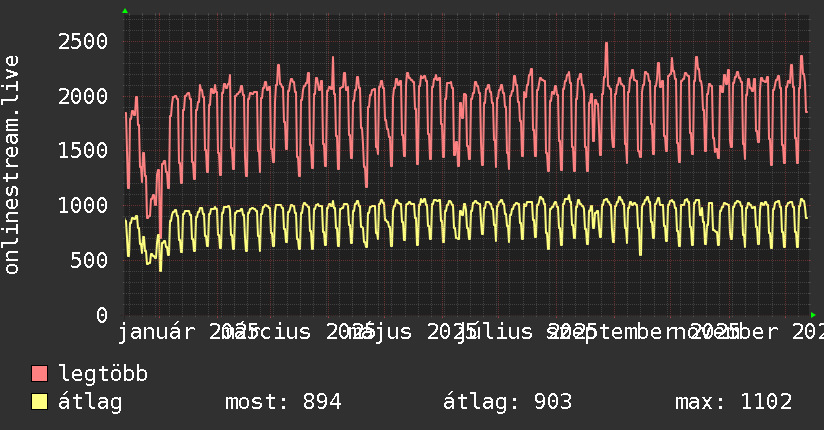The height and width of the screenshot is (430, 824).
Task: Click the green arrow atop the y-axis
Action: click(125, 11)
